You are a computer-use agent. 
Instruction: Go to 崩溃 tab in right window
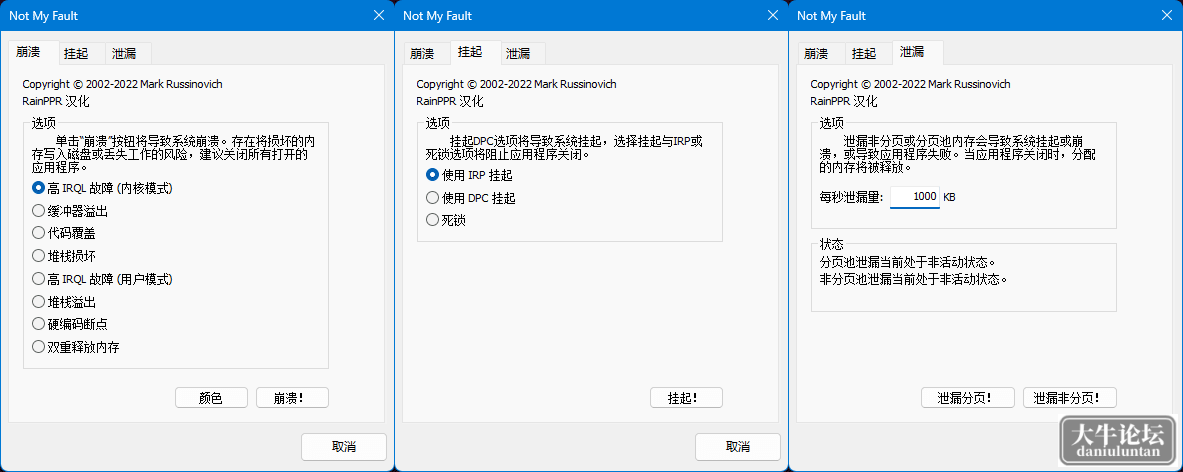point(821,54)
